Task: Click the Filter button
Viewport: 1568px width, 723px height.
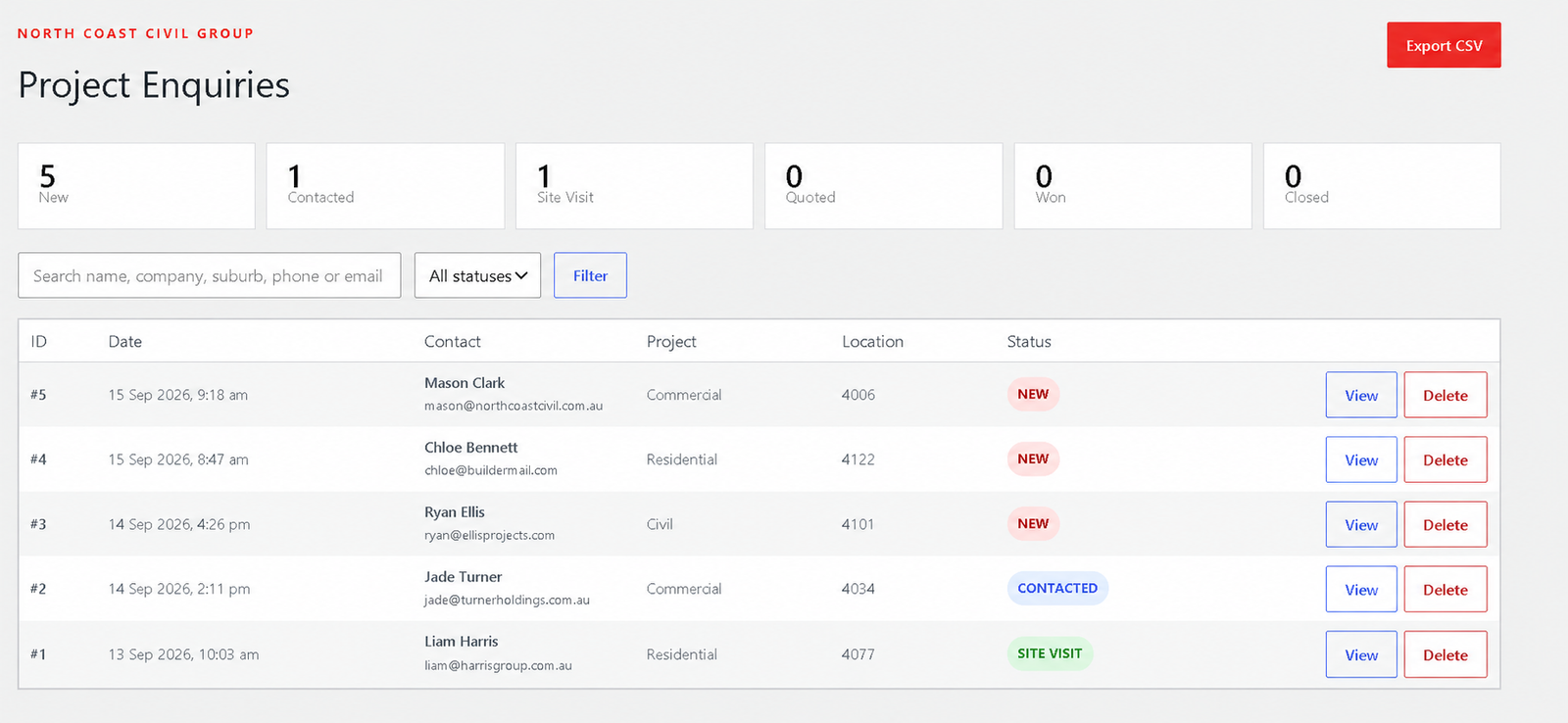Action: [590, 275]
